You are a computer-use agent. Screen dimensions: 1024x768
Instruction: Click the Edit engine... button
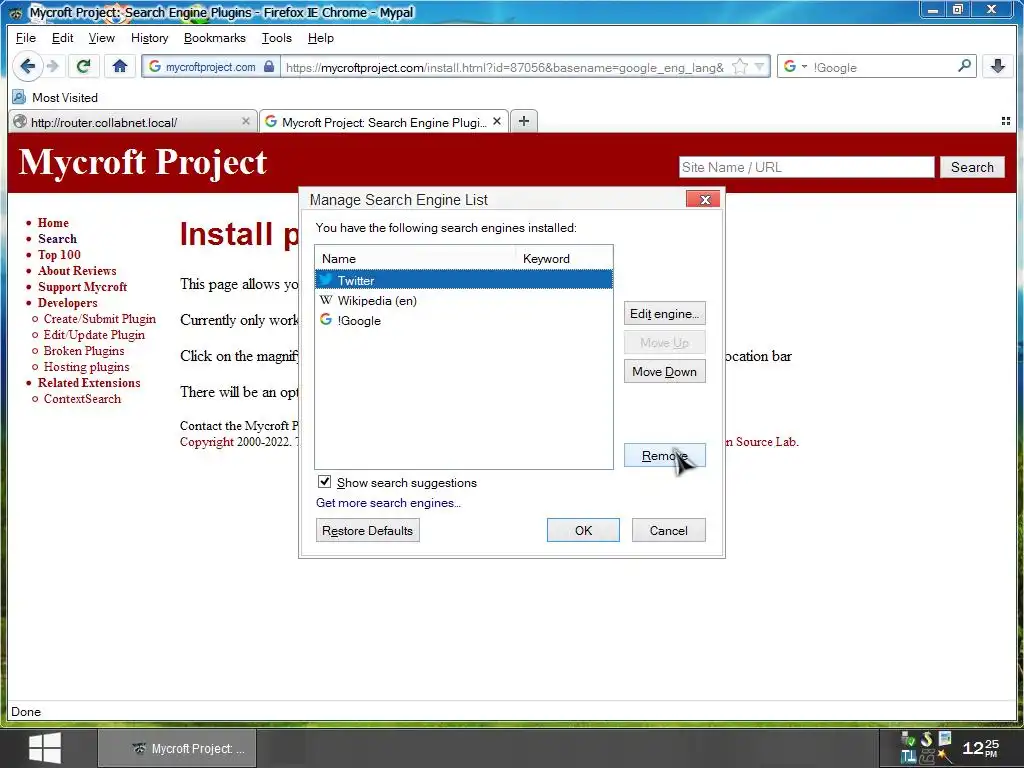tap(664, 313)
